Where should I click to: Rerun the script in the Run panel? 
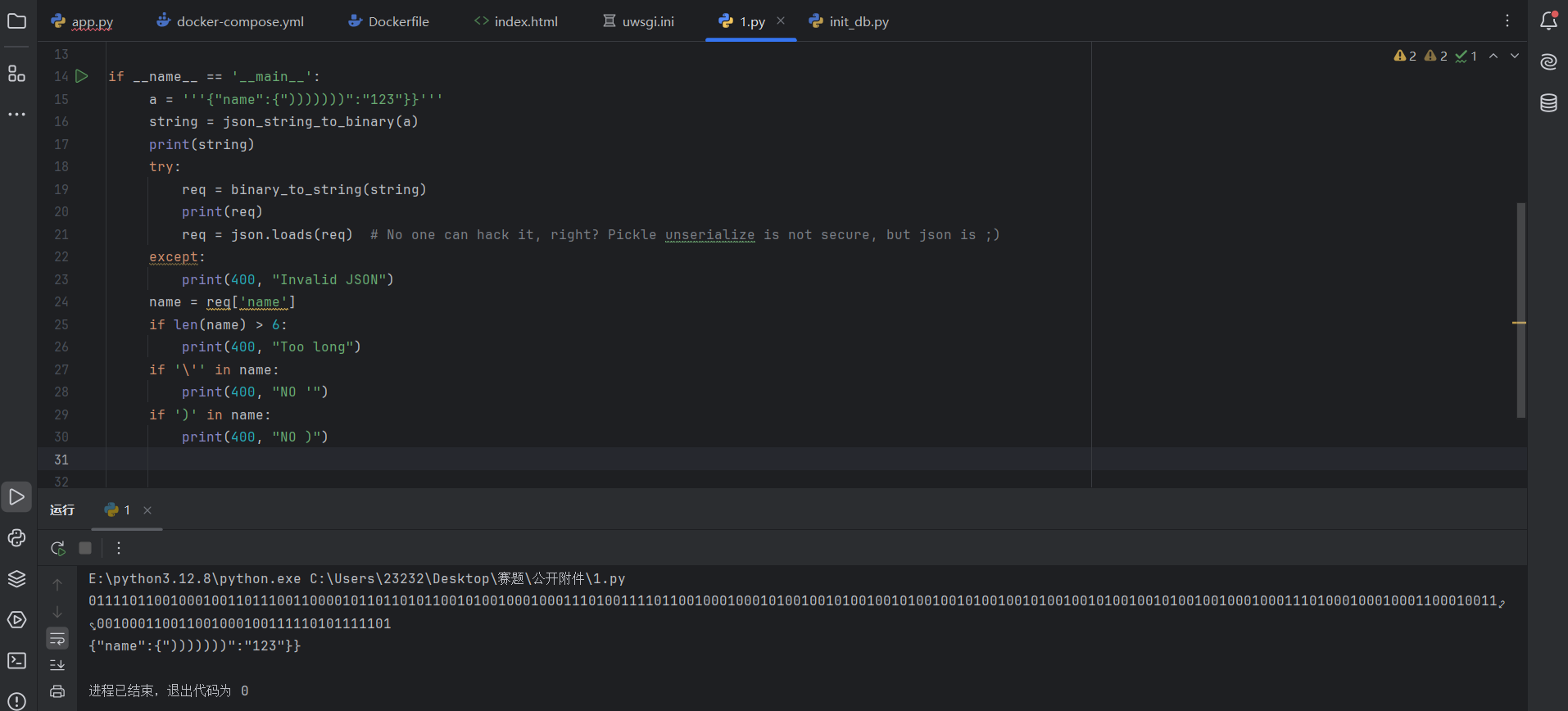58,548
